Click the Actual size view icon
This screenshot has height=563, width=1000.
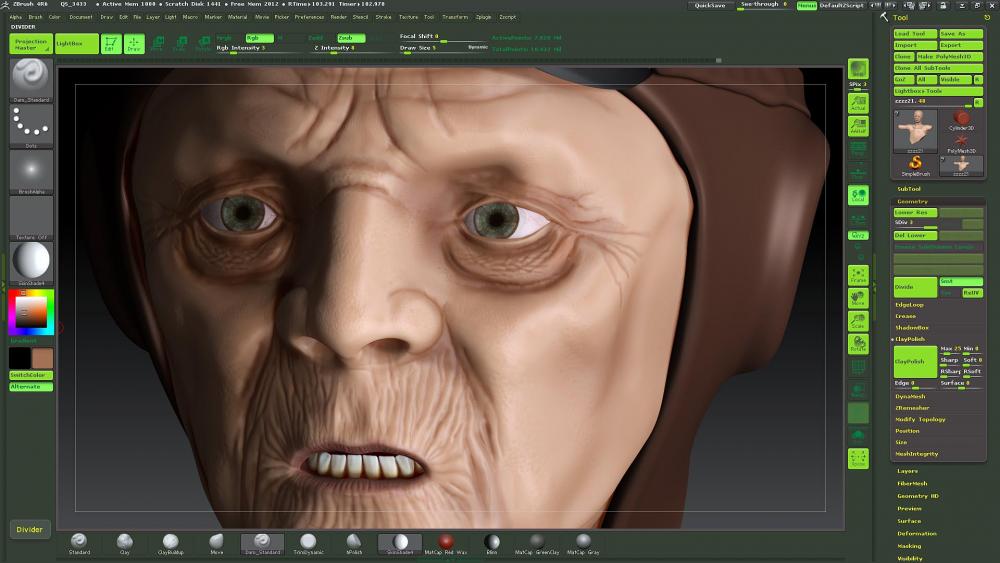pyautogui.click(x=858, y=103)
